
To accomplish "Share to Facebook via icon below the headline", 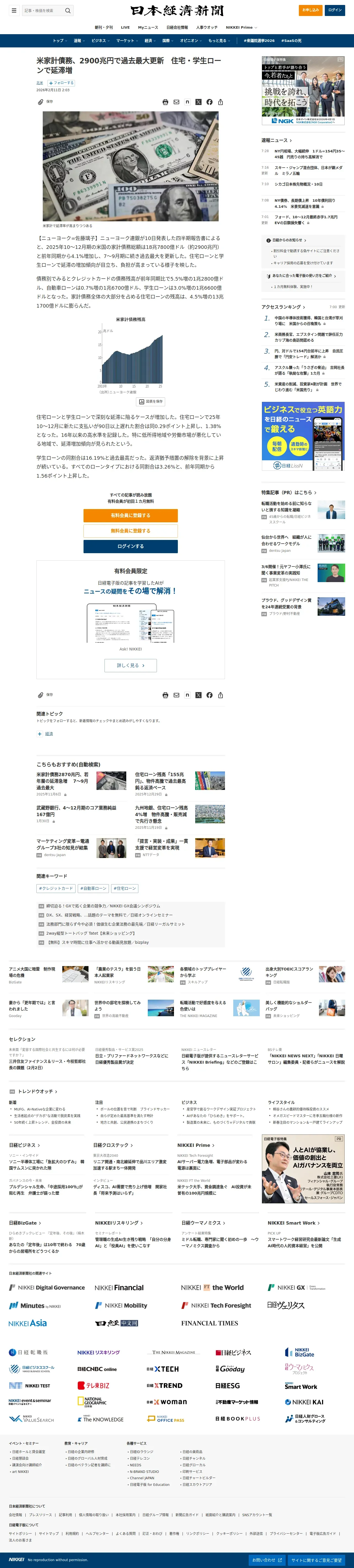I will click(209, 102).
